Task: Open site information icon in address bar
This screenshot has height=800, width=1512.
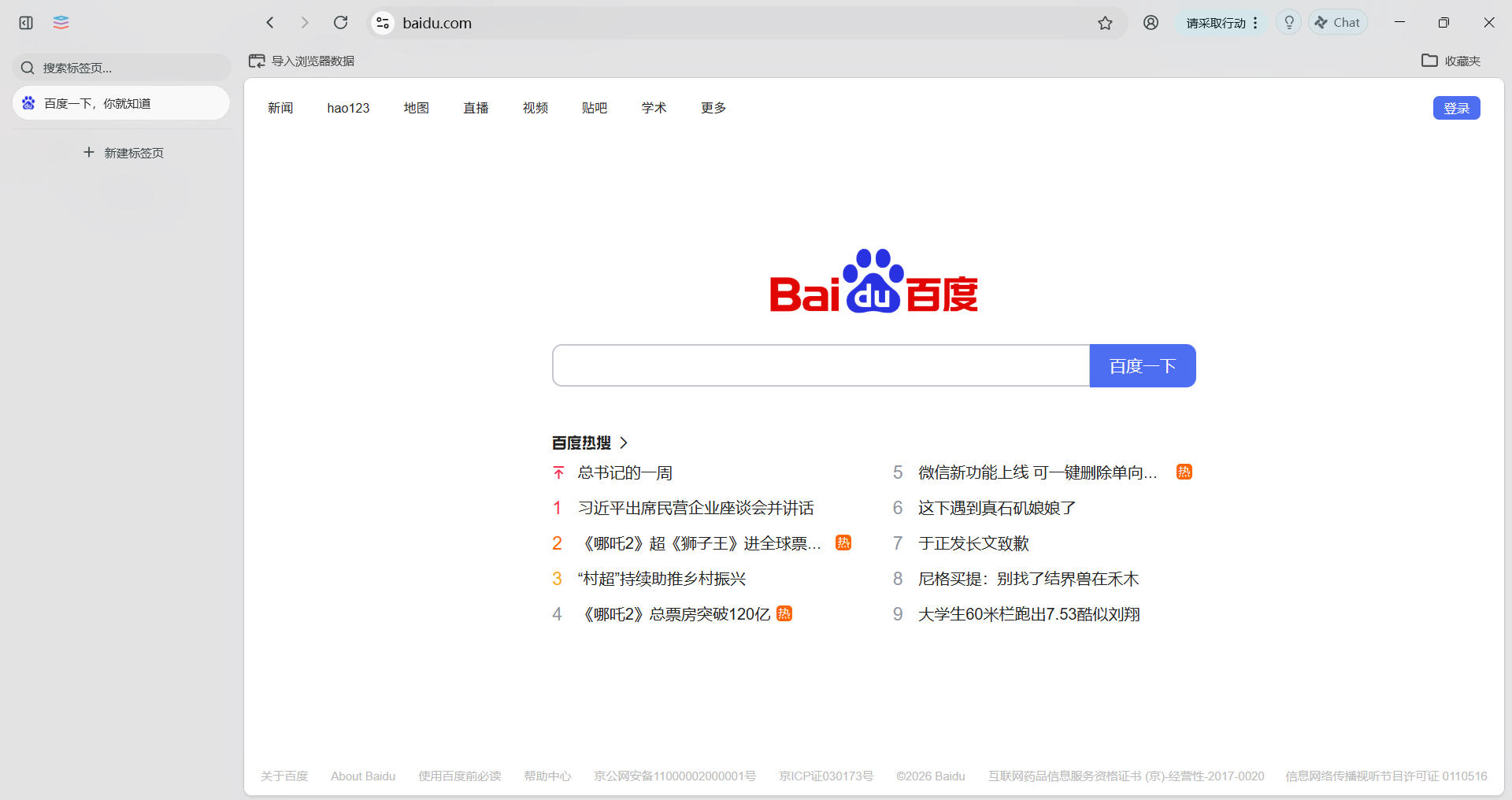Action: [383, 23]
